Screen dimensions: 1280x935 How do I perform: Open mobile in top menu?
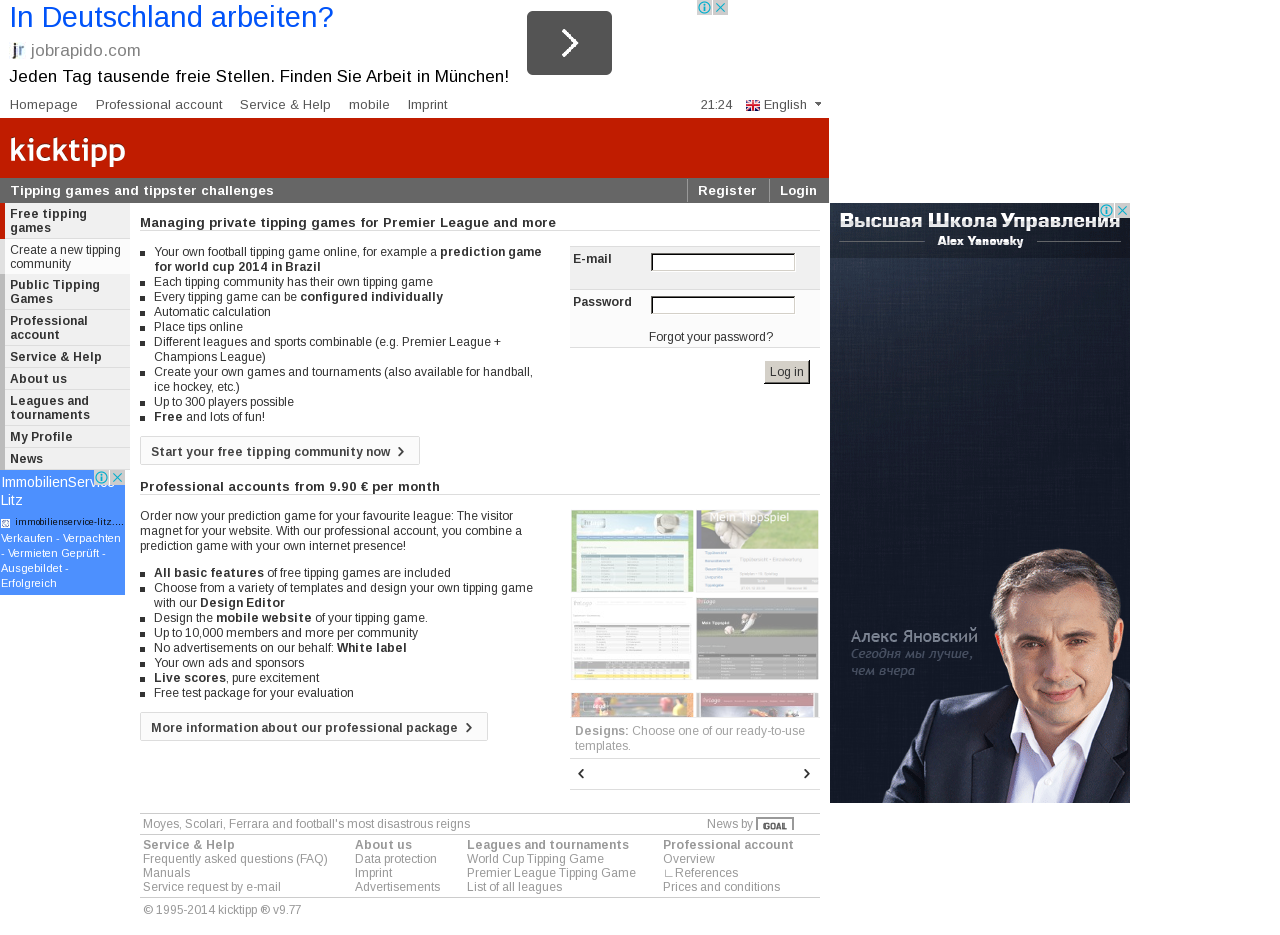[x=369, y=105]
